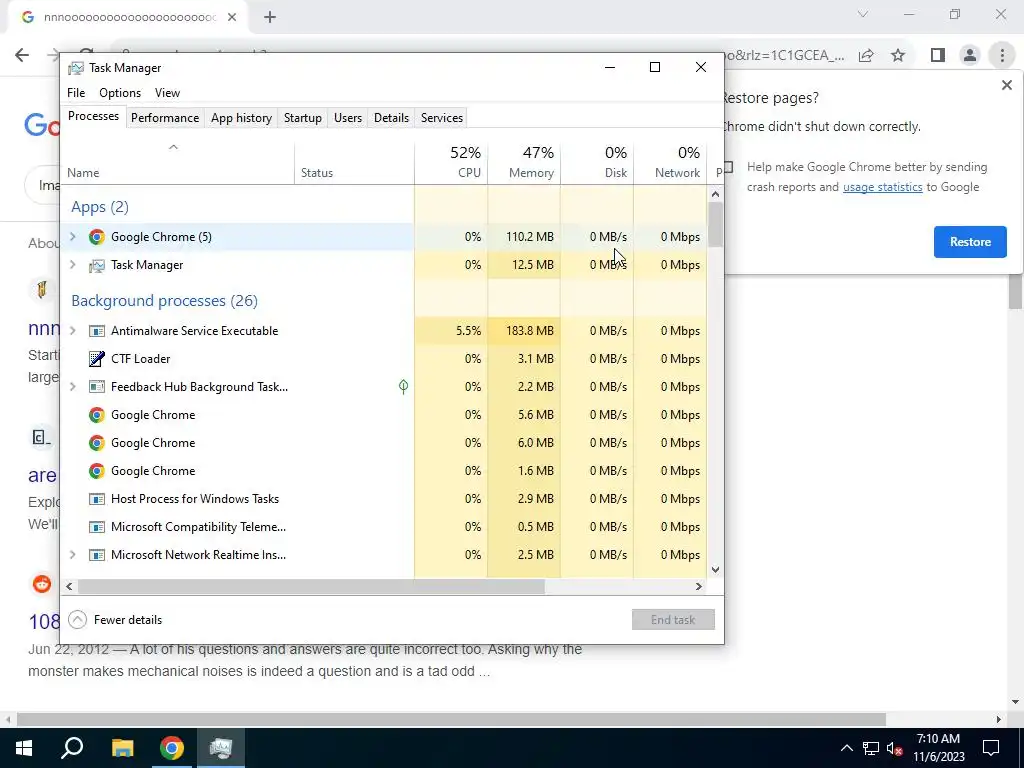Click the greyed End task button
The width and height of the screenshot is (1024, 768).
pyautogui.click(x=673, y=620)
